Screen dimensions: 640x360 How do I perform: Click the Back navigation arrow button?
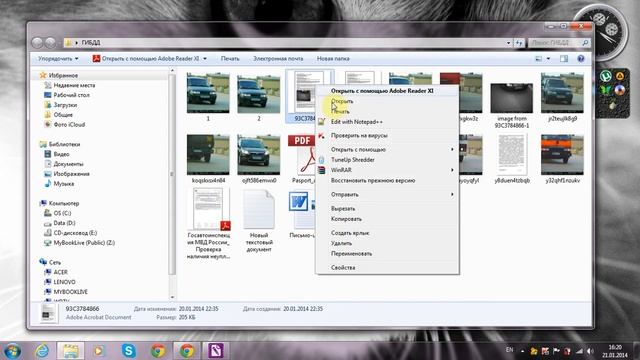37,42
